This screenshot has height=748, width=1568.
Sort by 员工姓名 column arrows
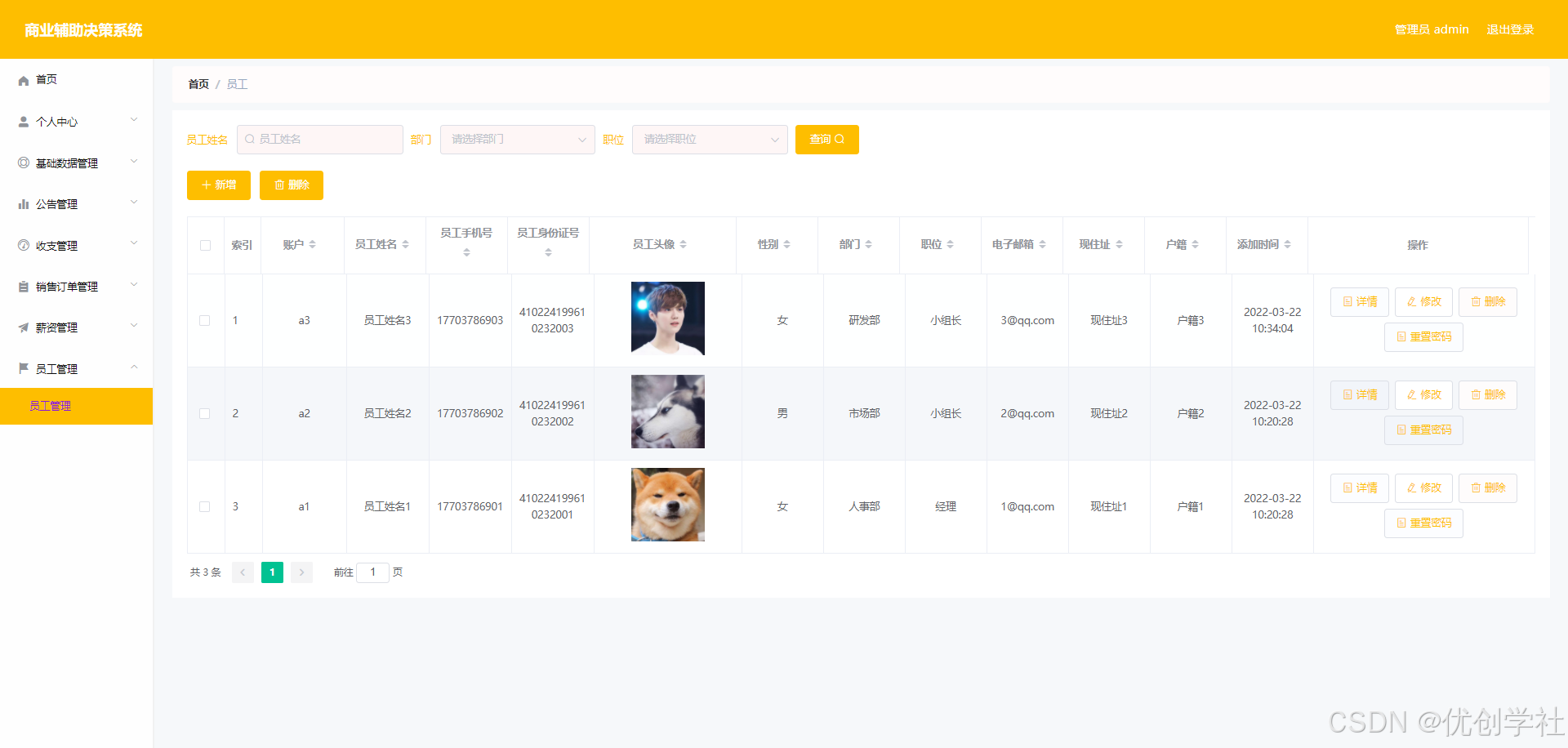(405, 244)
